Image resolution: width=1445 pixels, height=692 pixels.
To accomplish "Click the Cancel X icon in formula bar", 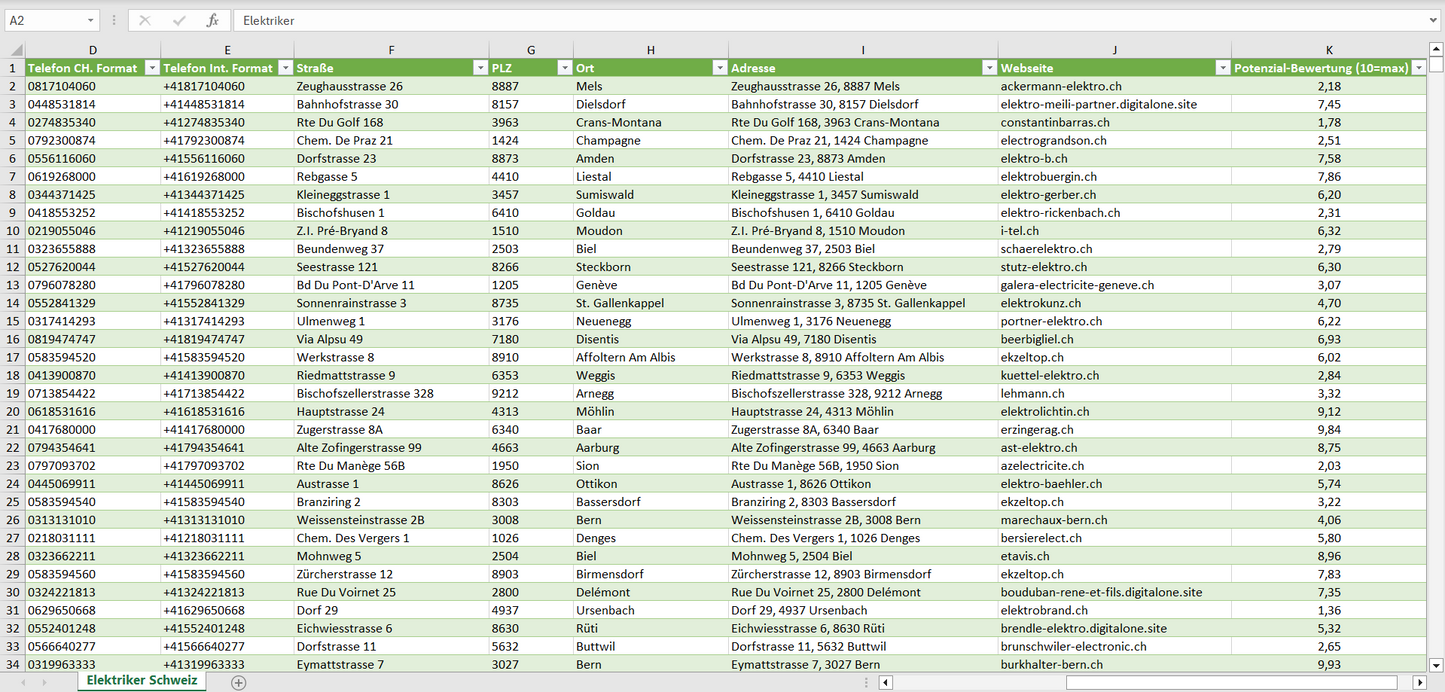I will point(145,20).
